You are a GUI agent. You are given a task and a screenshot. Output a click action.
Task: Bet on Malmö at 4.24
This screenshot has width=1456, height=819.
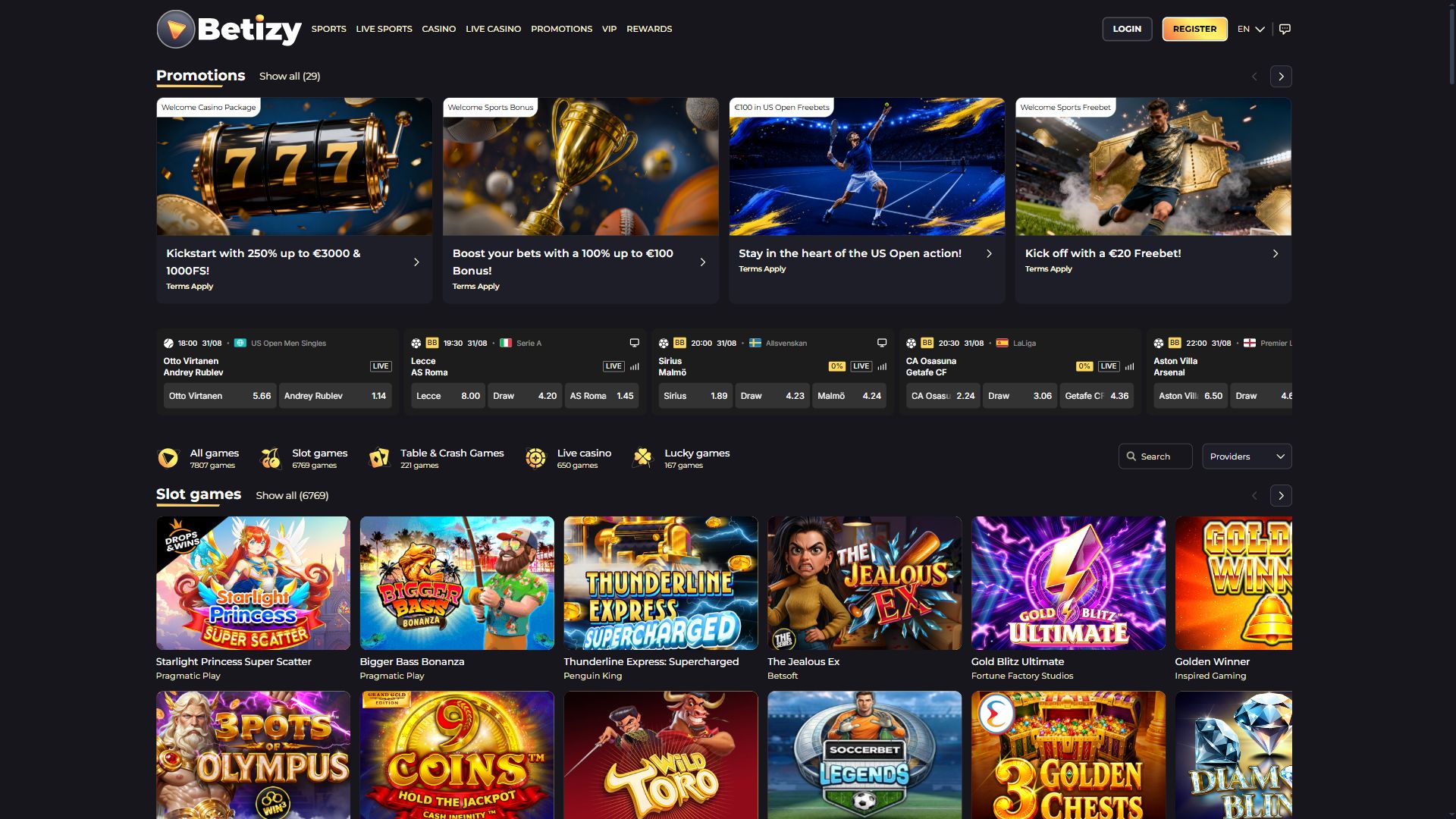[849, 396]
